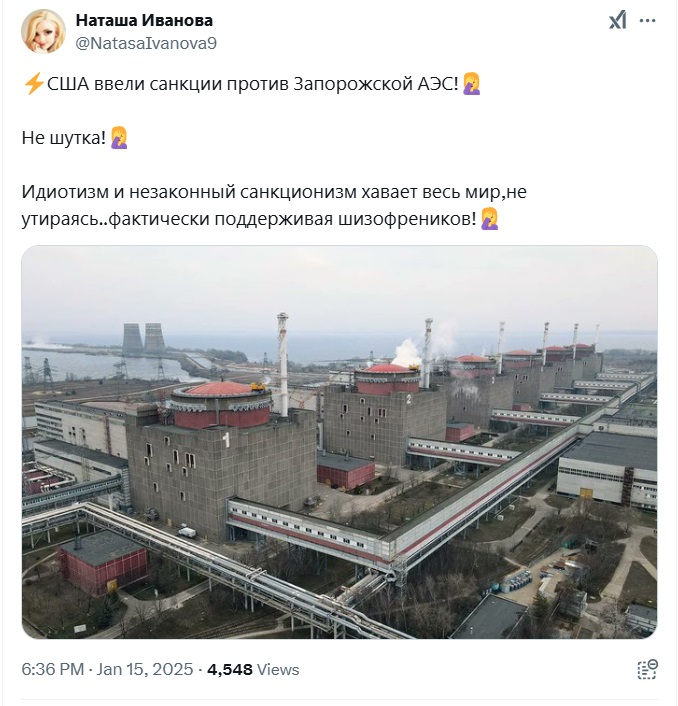This screenshot has height=706, width=678.
Task: Open the Grok explain-post icon
Action: coord(617,20)
